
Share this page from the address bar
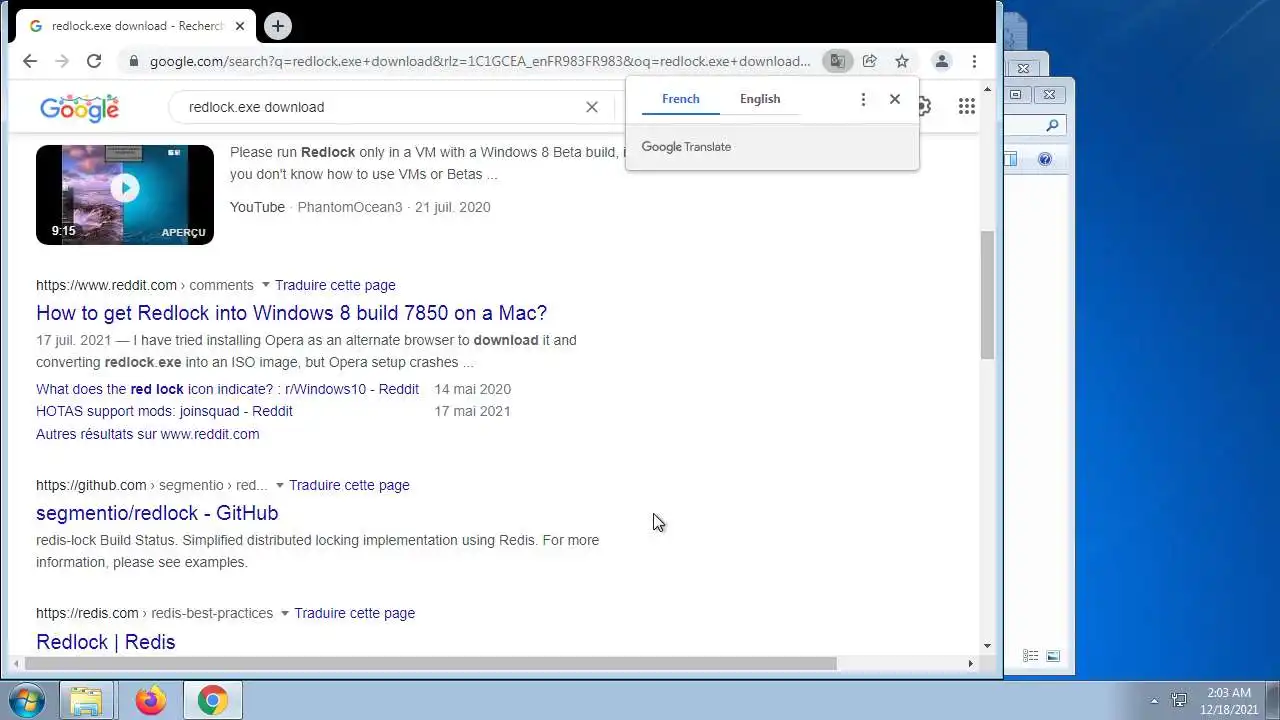coord(870,61)
